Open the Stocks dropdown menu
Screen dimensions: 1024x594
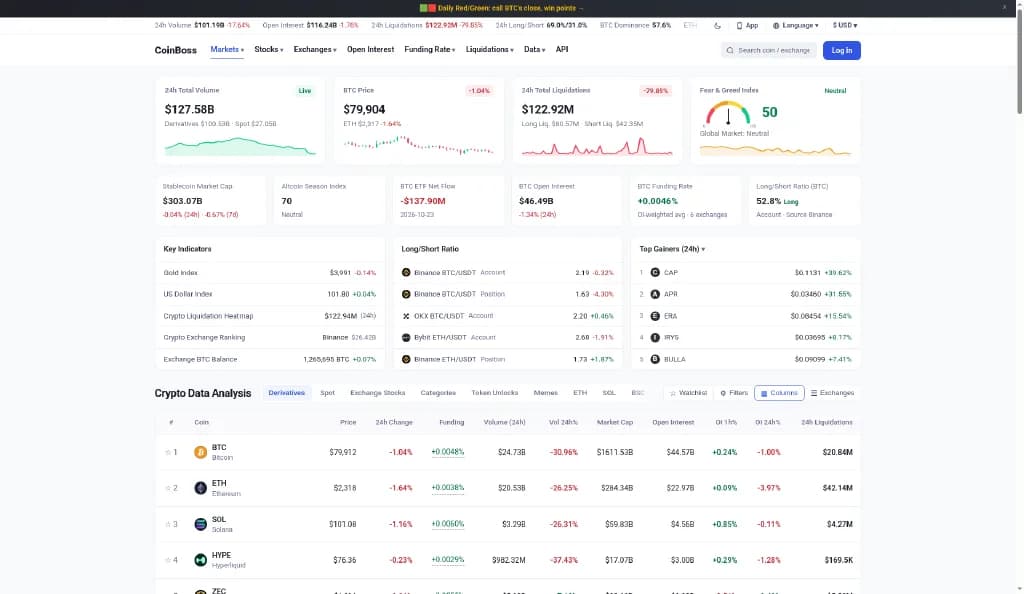coord(268,50)
